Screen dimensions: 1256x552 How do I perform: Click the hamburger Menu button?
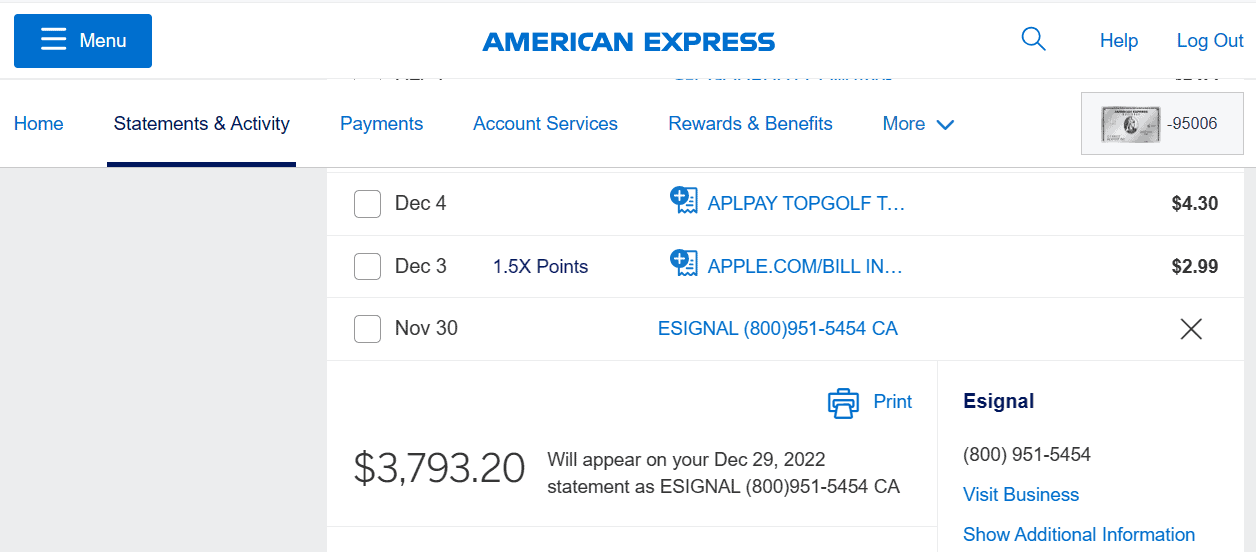83,41
